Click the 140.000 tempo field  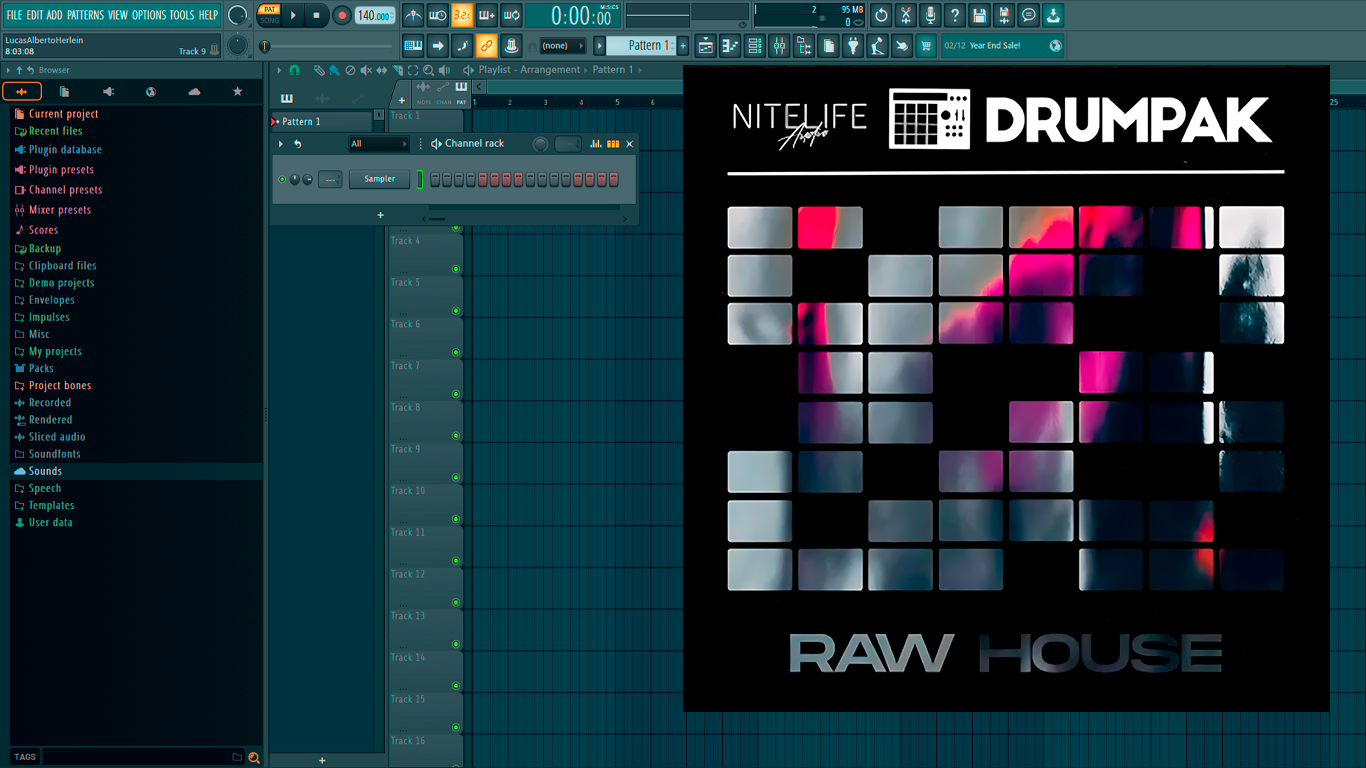[374, 15]
